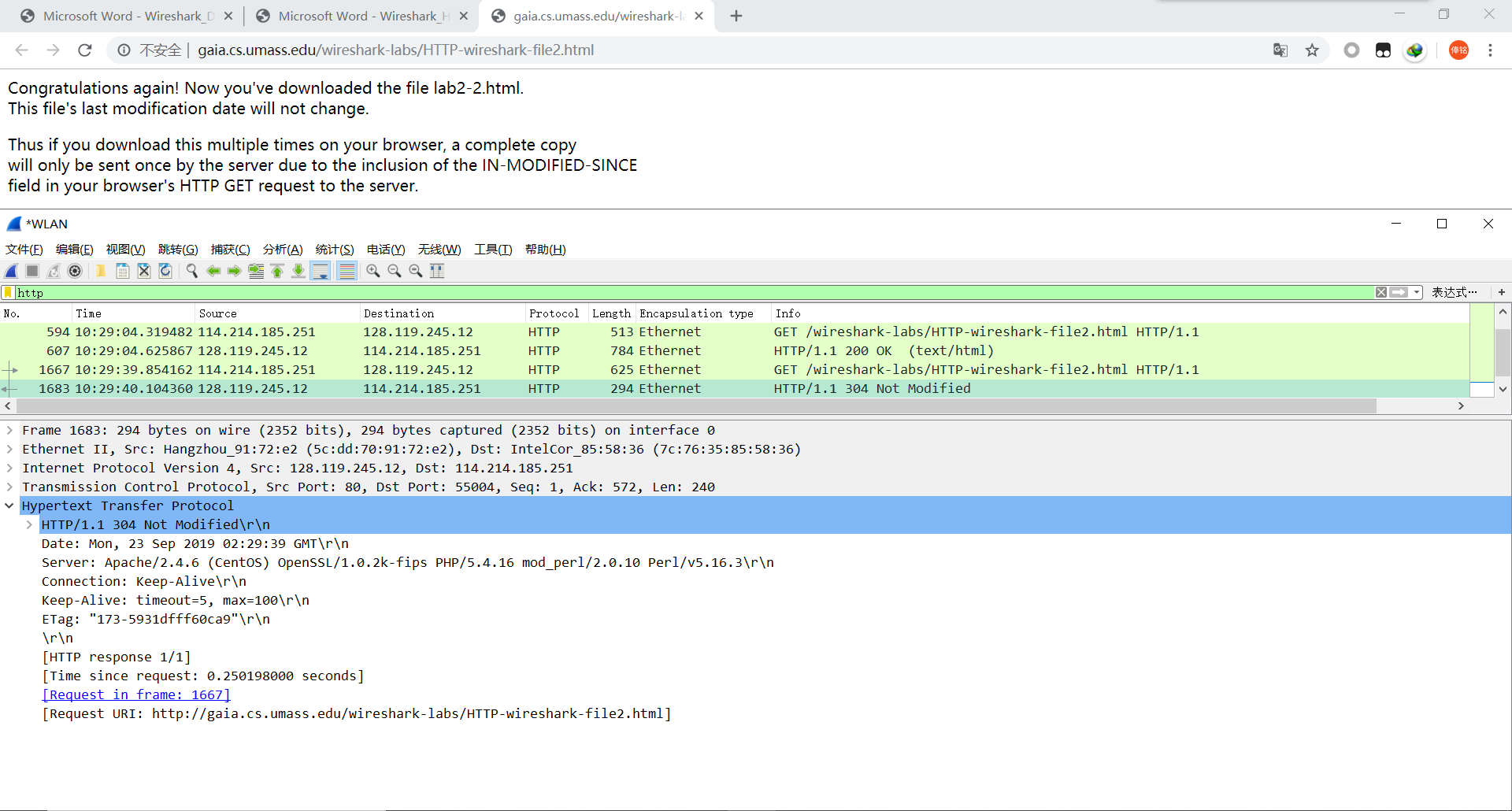The height and width of the screenshot is (811, 1512).
Task: Open the Tampermonkey extension icon
Action: [x=1384, y=50]
